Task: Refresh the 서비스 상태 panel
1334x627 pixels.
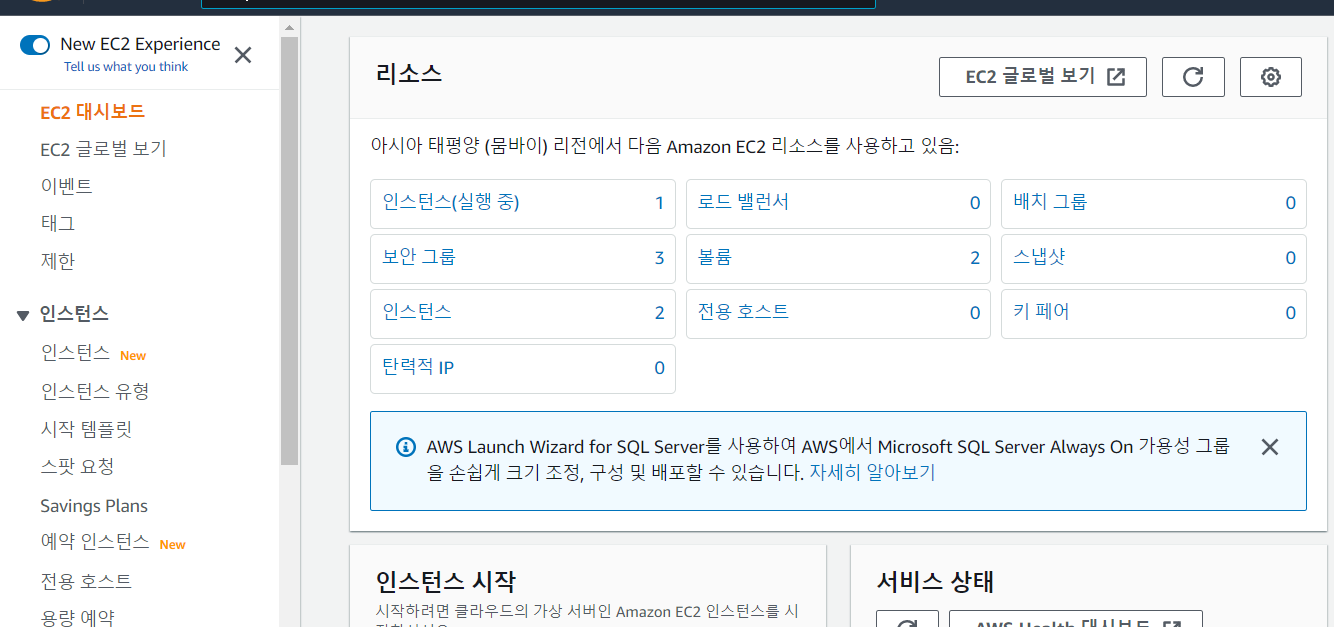Action: (x=907, y=619)
